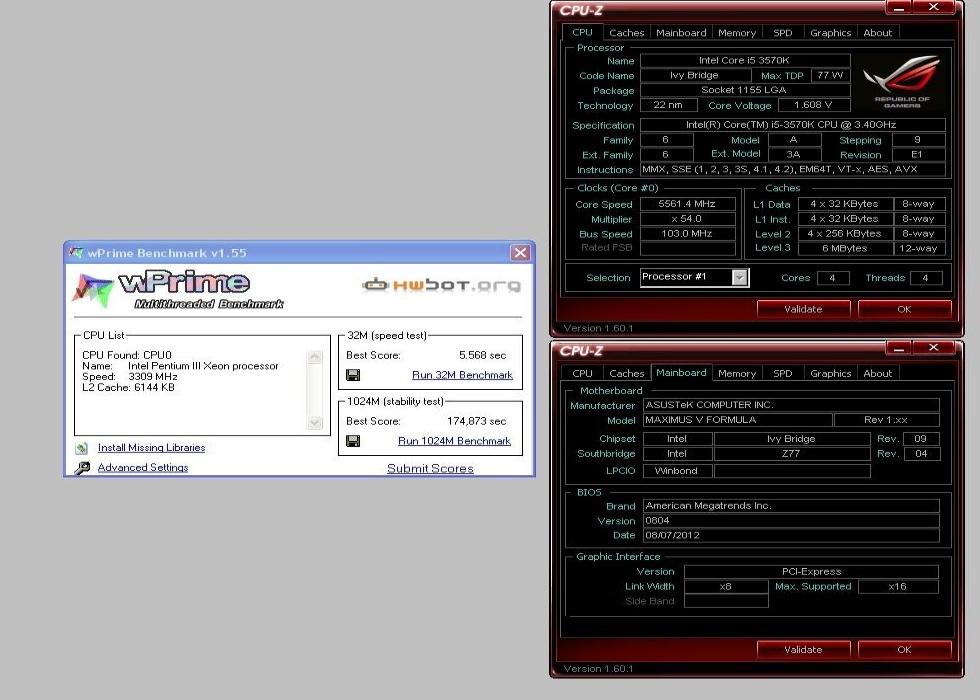The height and width of the screenshot is (700, 980).
Task: Click the Max TDP 77 W value
Action: tap(831, 75)
